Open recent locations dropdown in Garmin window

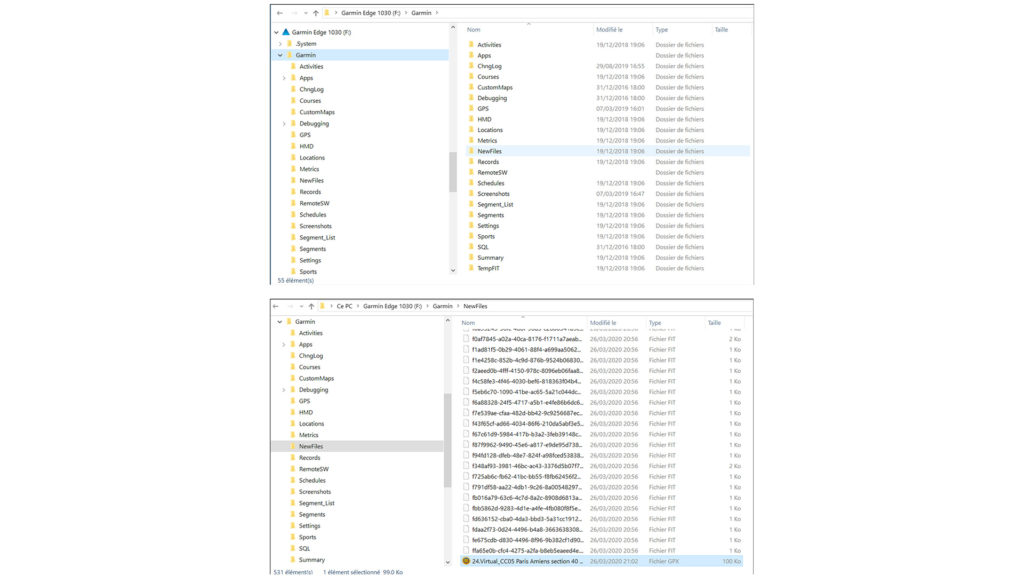(306, 13)
